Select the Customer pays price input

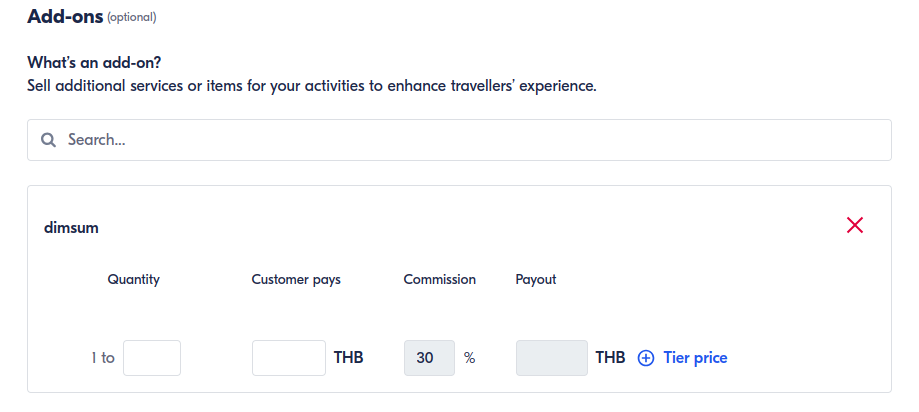tap(289, 358)
